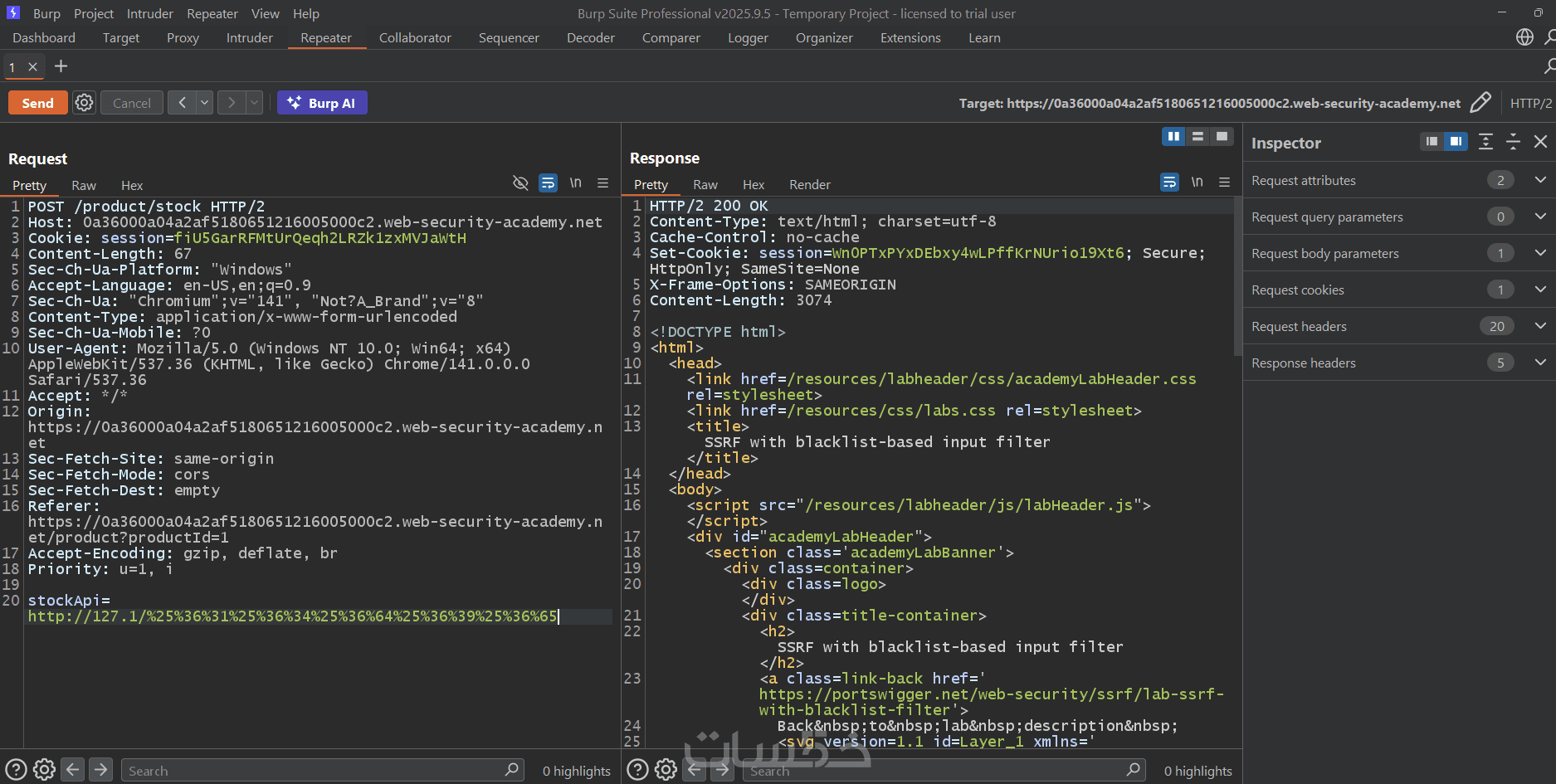The image size is (1556, 784).
Task: Switch the response view to Hex
Action: click(754, 184)
